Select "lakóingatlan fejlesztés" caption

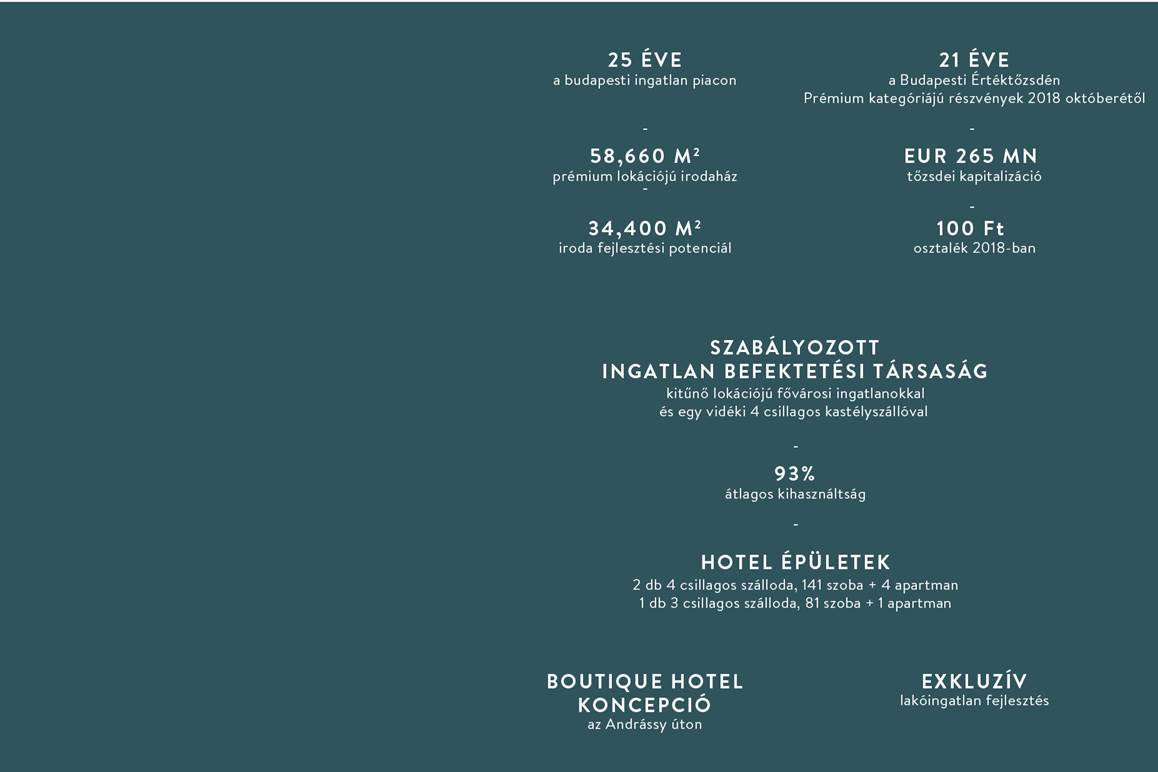[x=974, y=700]
